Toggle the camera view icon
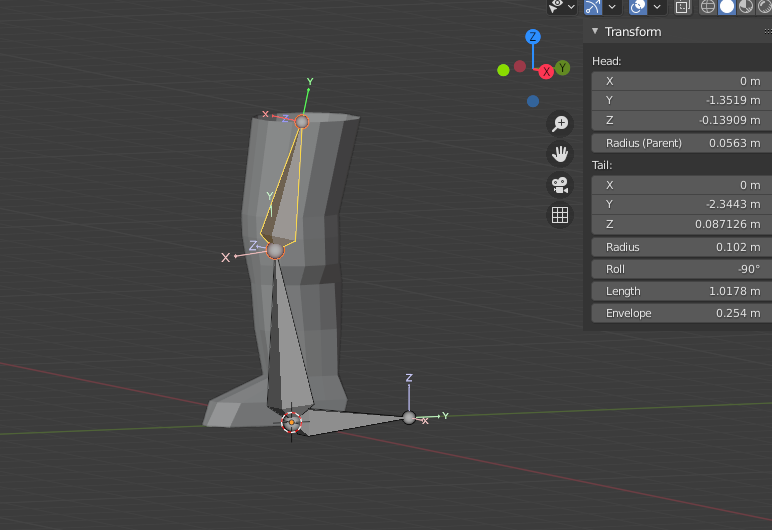 560,185
